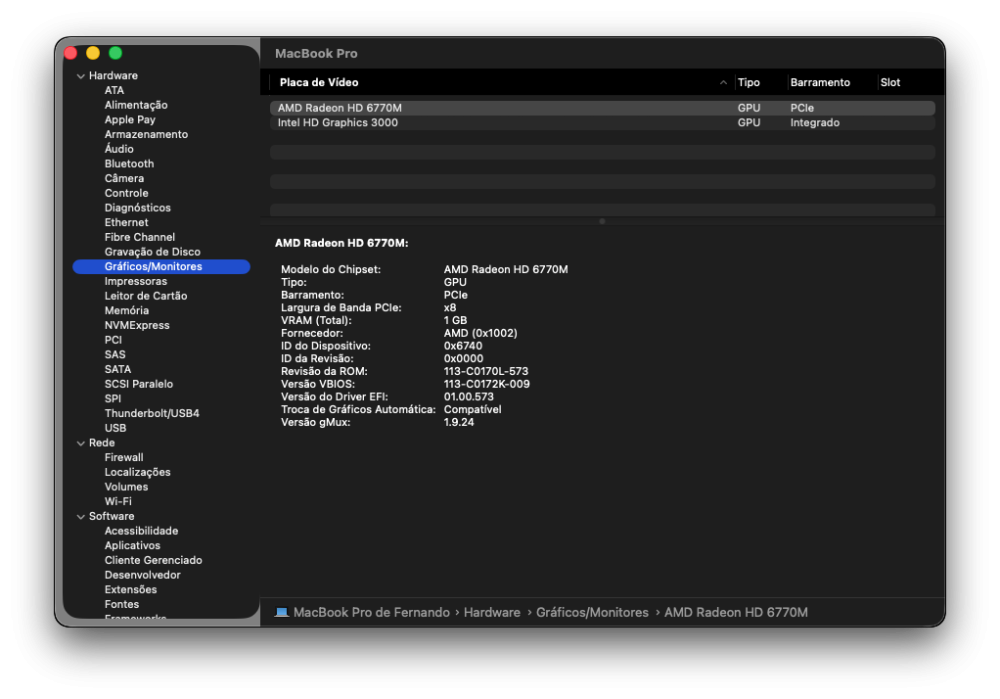Screen dimensions: 1000x699
Task: Click the green zoom window button
Action: [x=115, y=54]
